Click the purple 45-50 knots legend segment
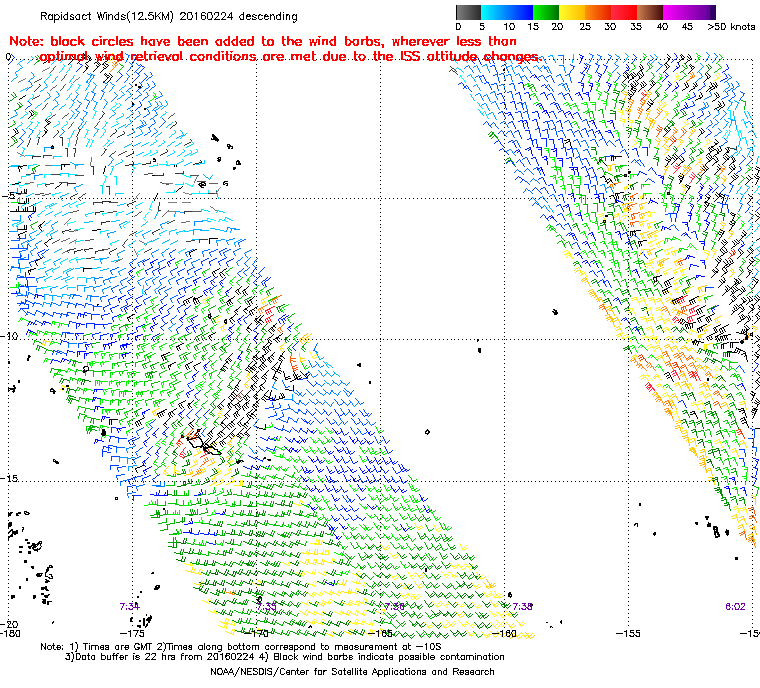The height and width of the screenshot is (688, 760). pos(700,12)
